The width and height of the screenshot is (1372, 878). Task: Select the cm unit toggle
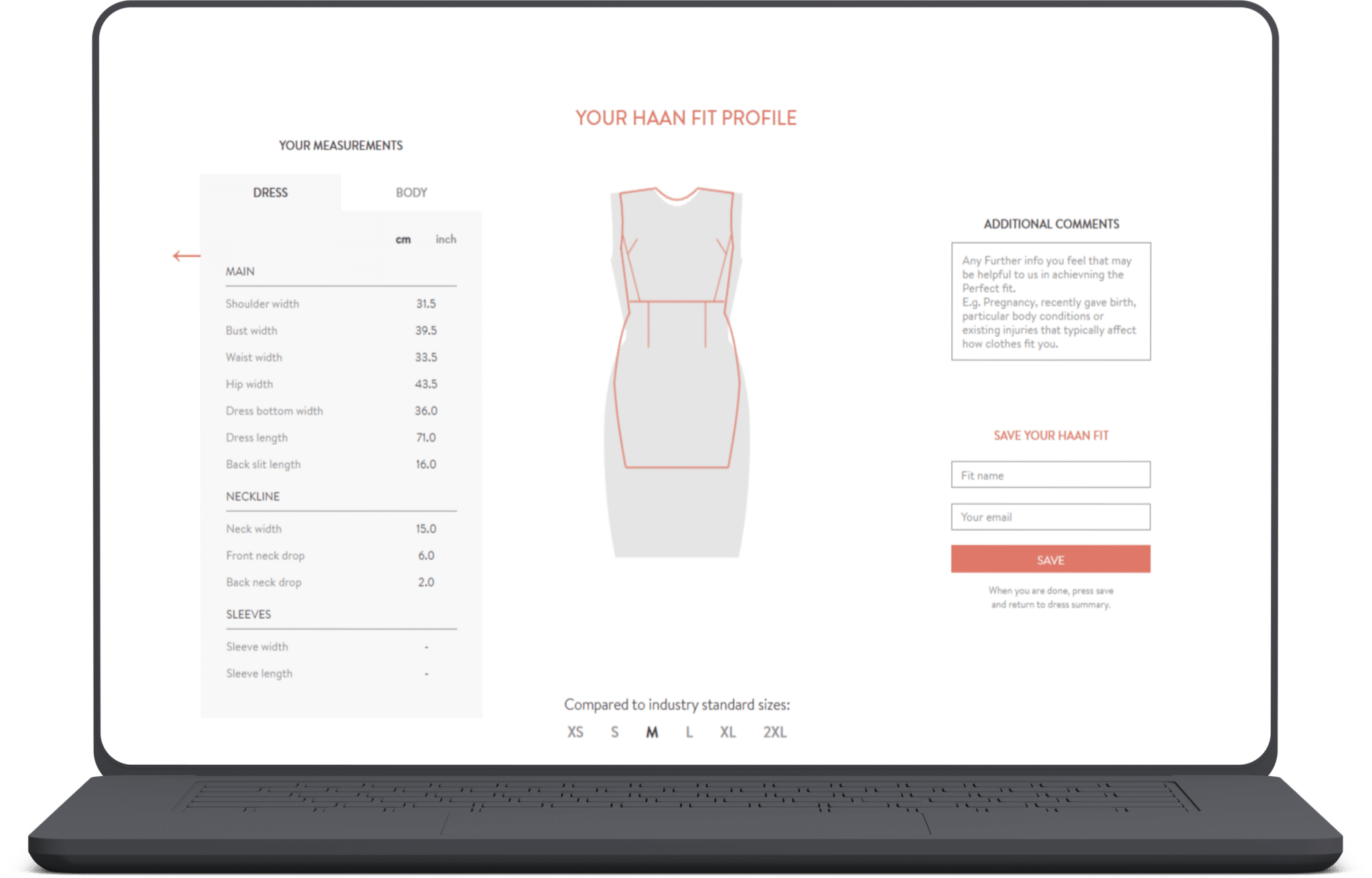[403, 240]
